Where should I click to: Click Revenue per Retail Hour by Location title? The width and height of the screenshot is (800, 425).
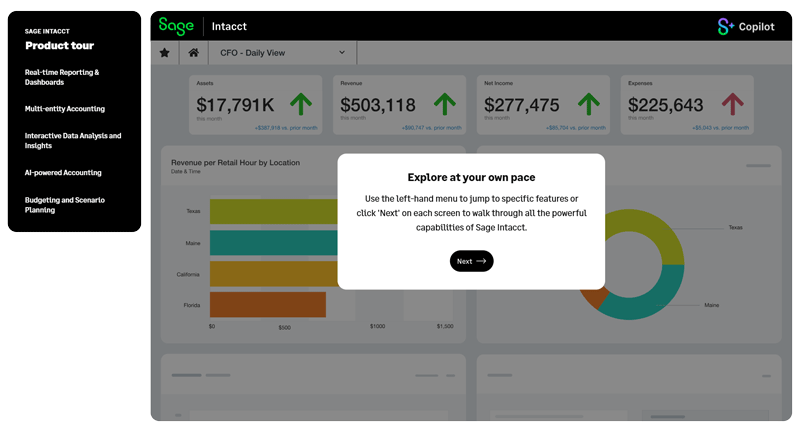coord(235,162)
